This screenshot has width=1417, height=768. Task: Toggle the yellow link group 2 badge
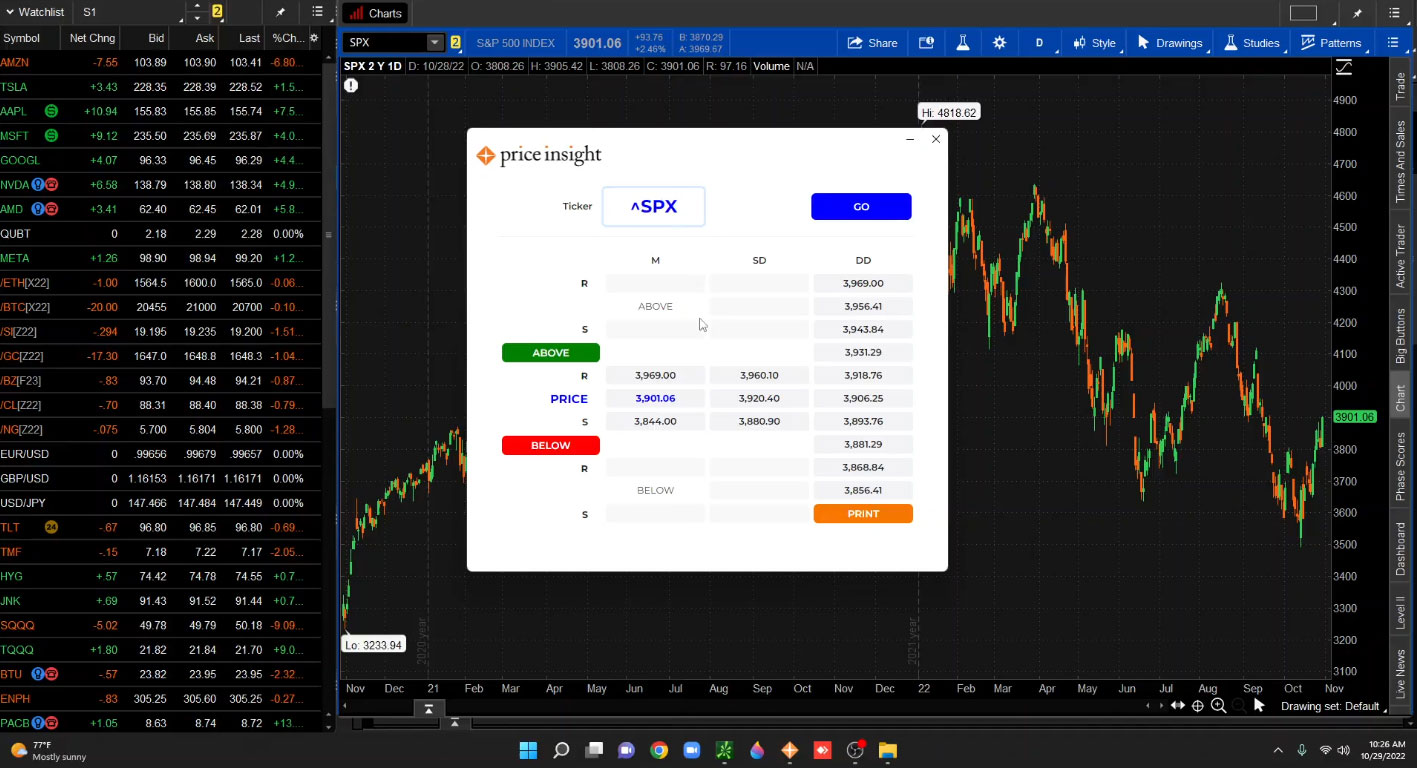[x=454, y=43]
